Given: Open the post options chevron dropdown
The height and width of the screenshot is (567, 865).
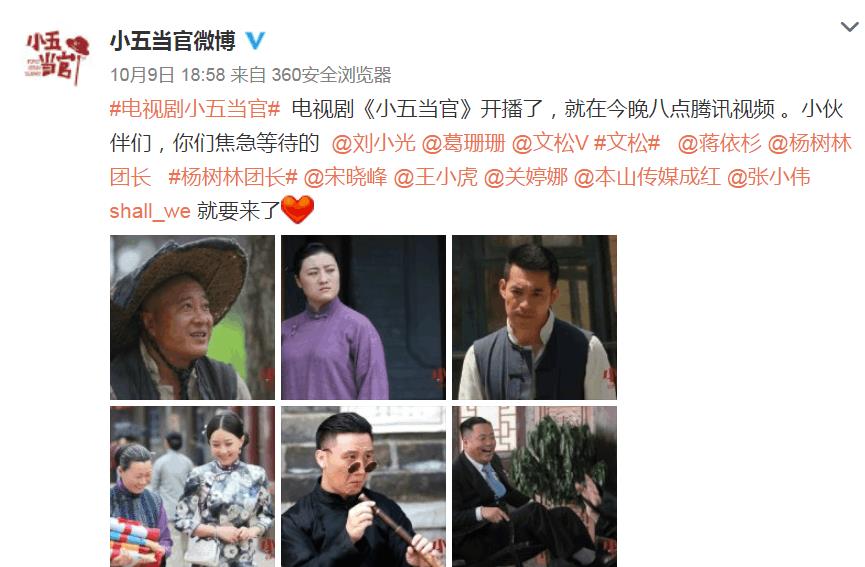Looking at the screenshot, I should click(x=849, y=26).
